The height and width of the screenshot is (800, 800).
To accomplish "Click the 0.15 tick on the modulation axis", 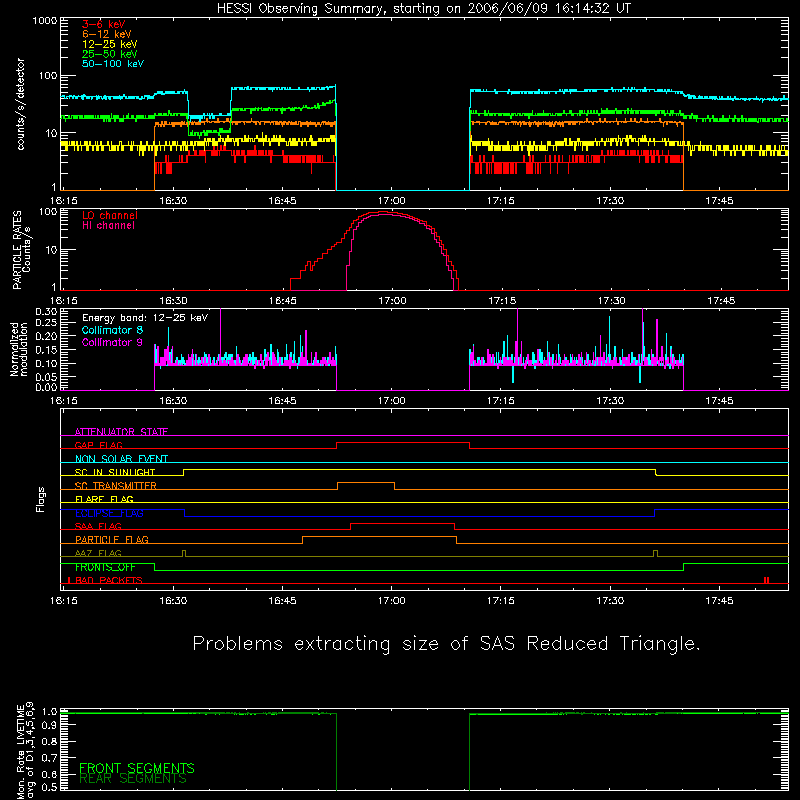I will [x=46, y=350].
